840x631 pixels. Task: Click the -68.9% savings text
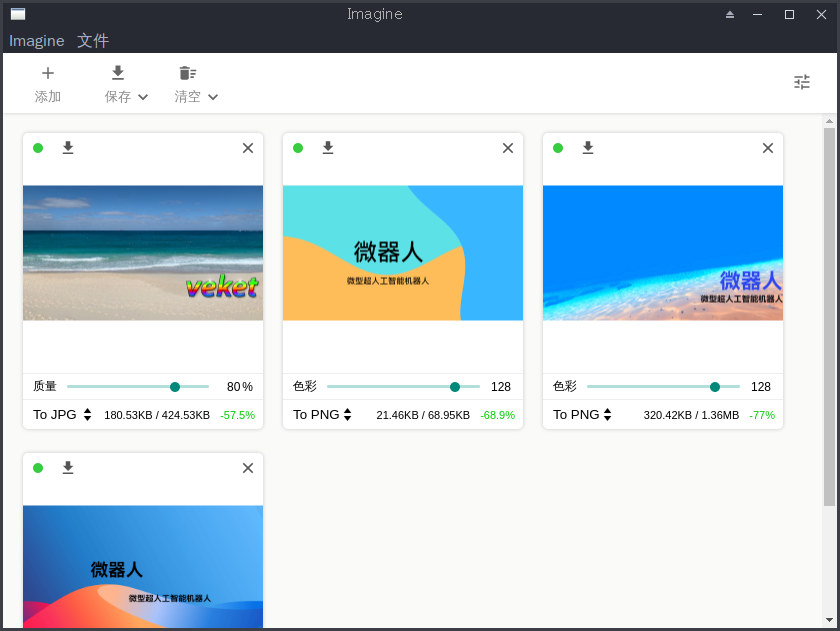coord(497,415)
